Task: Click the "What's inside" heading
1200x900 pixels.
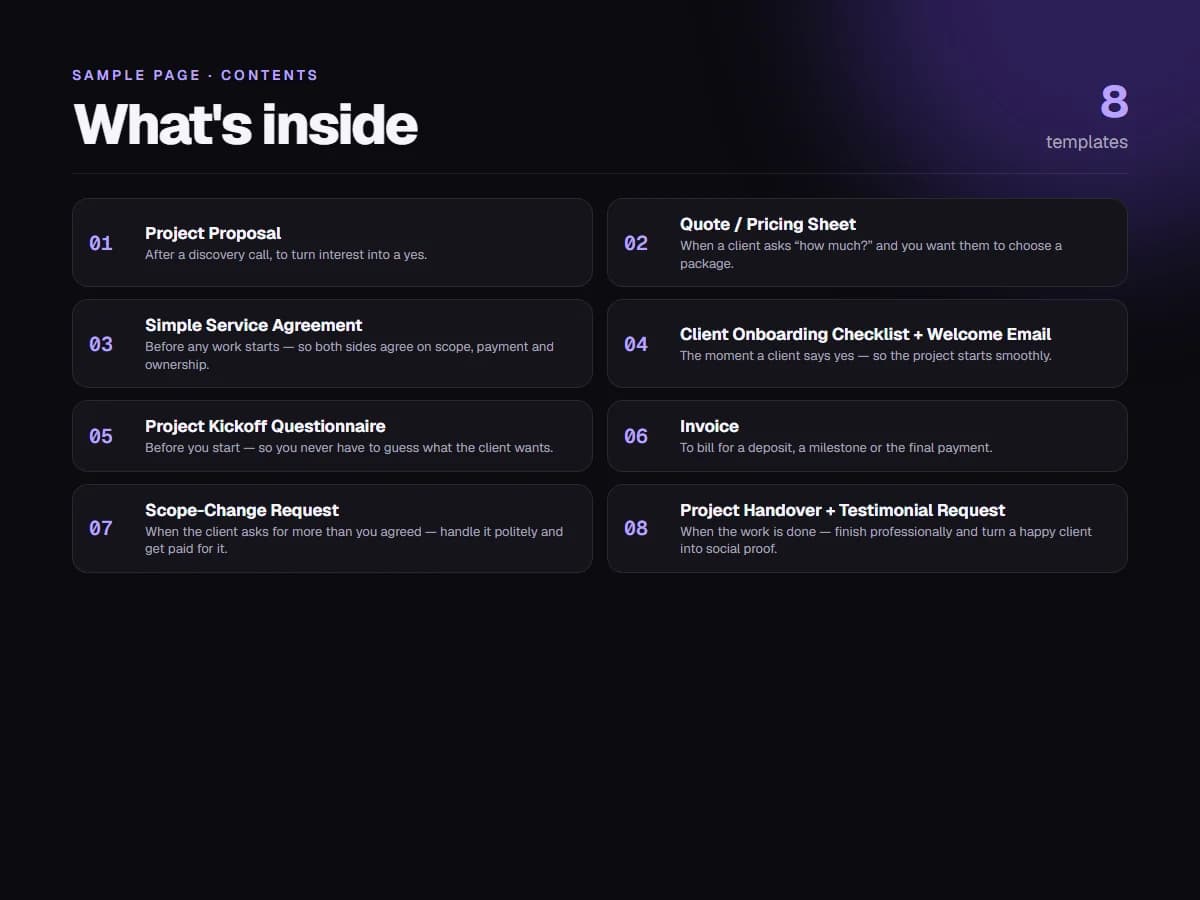Action: click(245, 124)
